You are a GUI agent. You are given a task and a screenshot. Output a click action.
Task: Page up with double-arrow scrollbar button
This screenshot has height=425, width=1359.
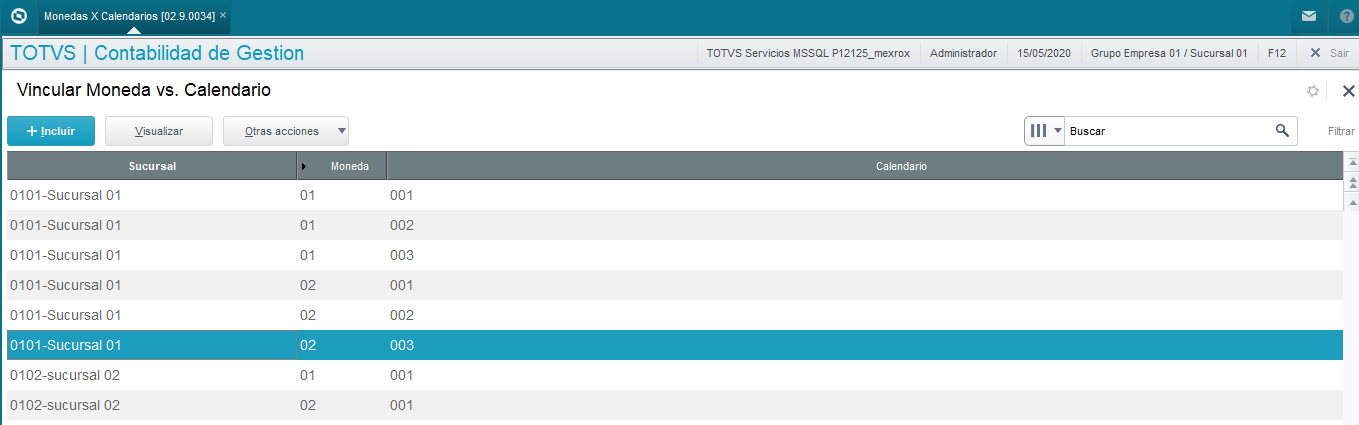1352,181
